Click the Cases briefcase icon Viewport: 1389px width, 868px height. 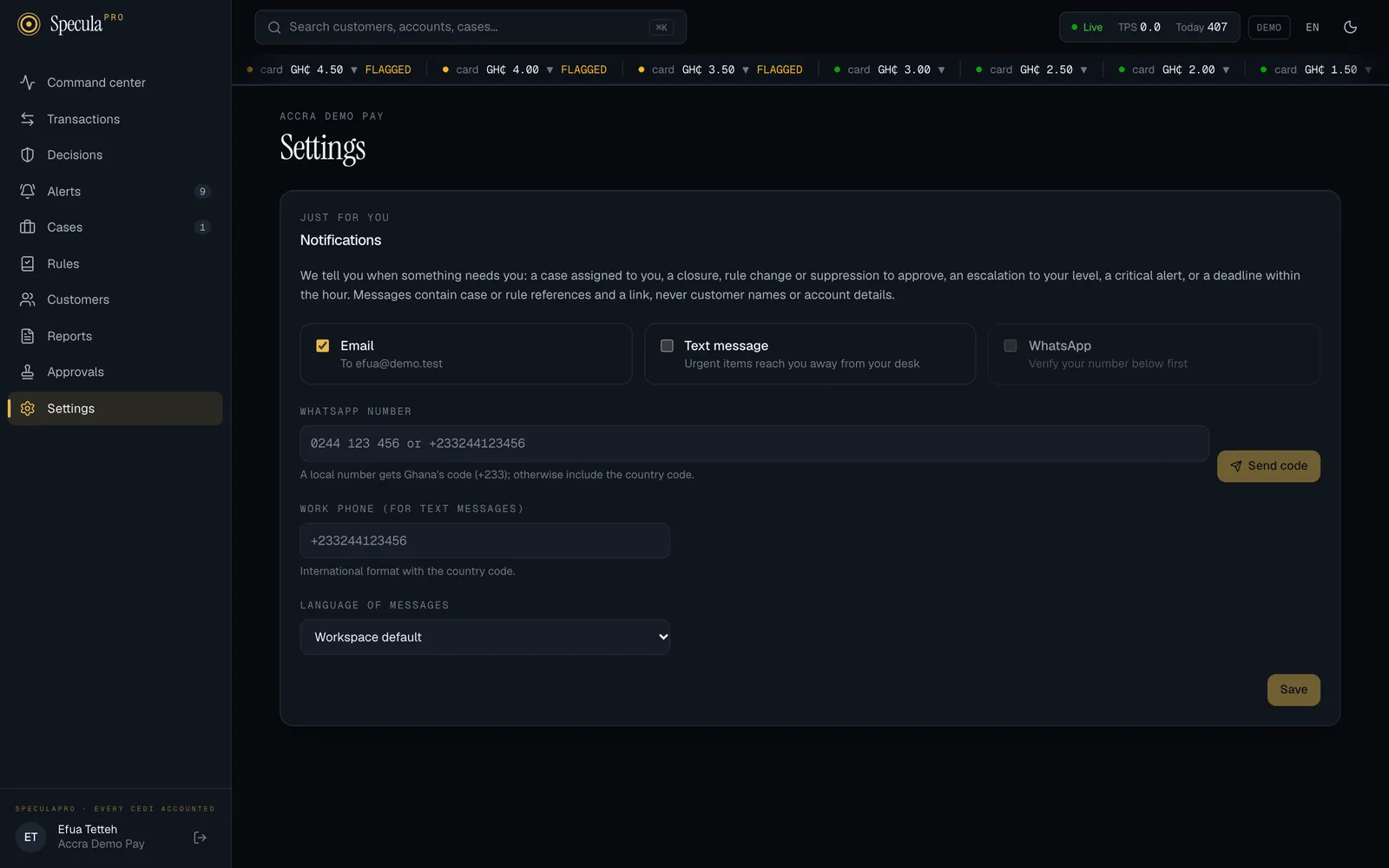coord(28,227)
